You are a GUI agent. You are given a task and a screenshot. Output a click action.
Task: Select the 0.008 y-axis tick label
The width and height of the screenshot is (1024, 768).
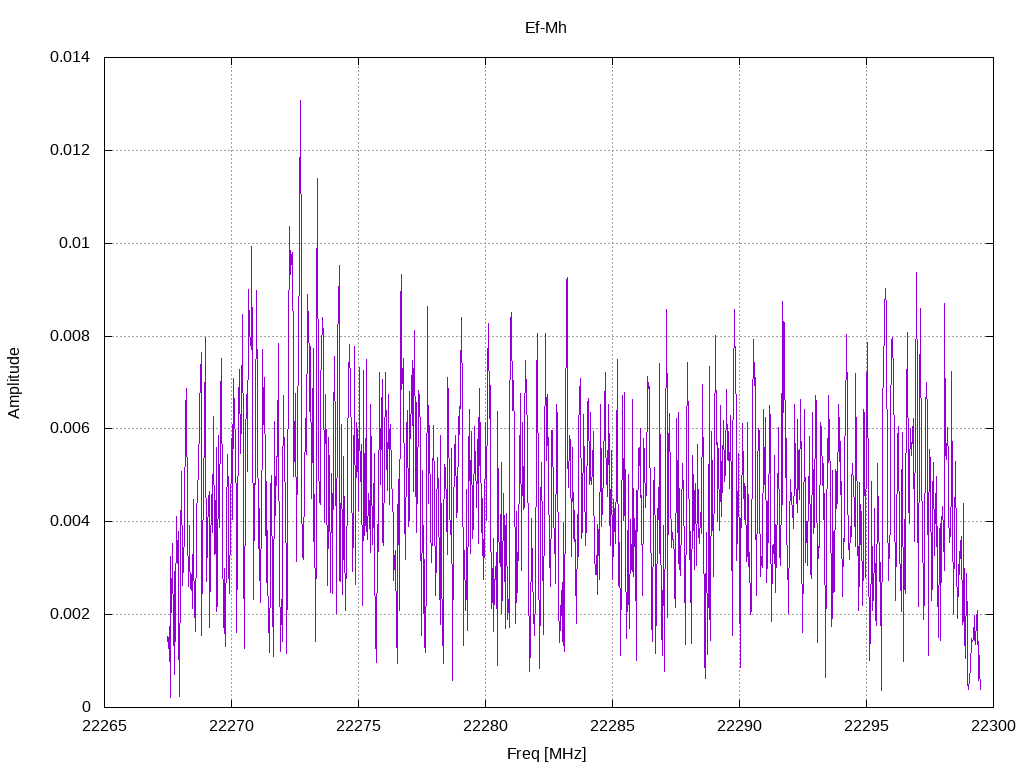tap(70, 336)
